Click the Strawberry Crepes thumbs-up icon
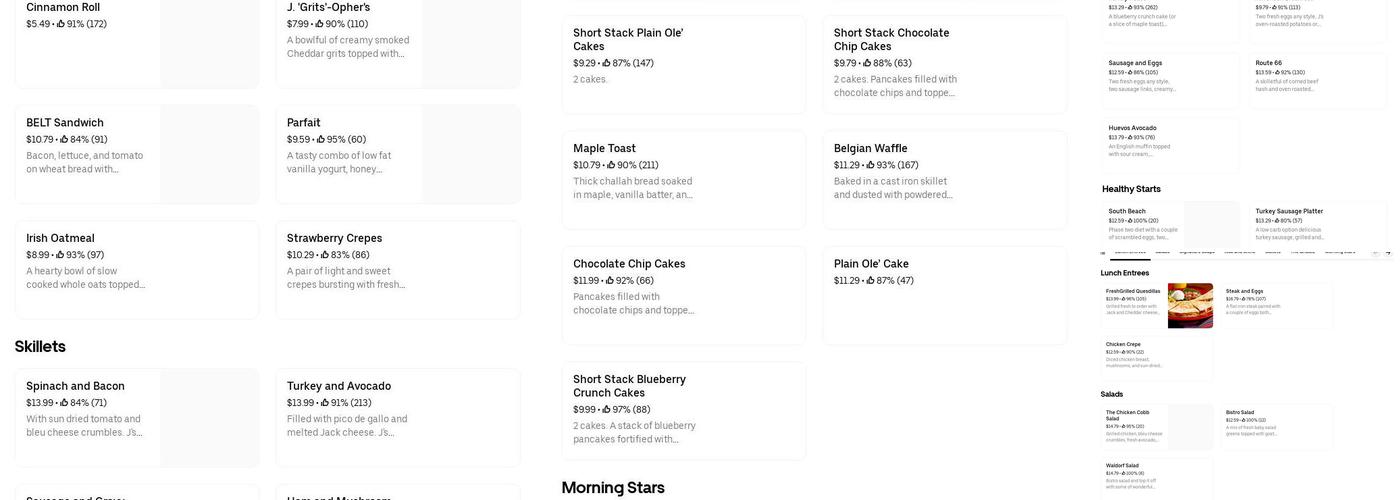The height and width of the screenshot is (500, 1400). [x=323, y=255]
